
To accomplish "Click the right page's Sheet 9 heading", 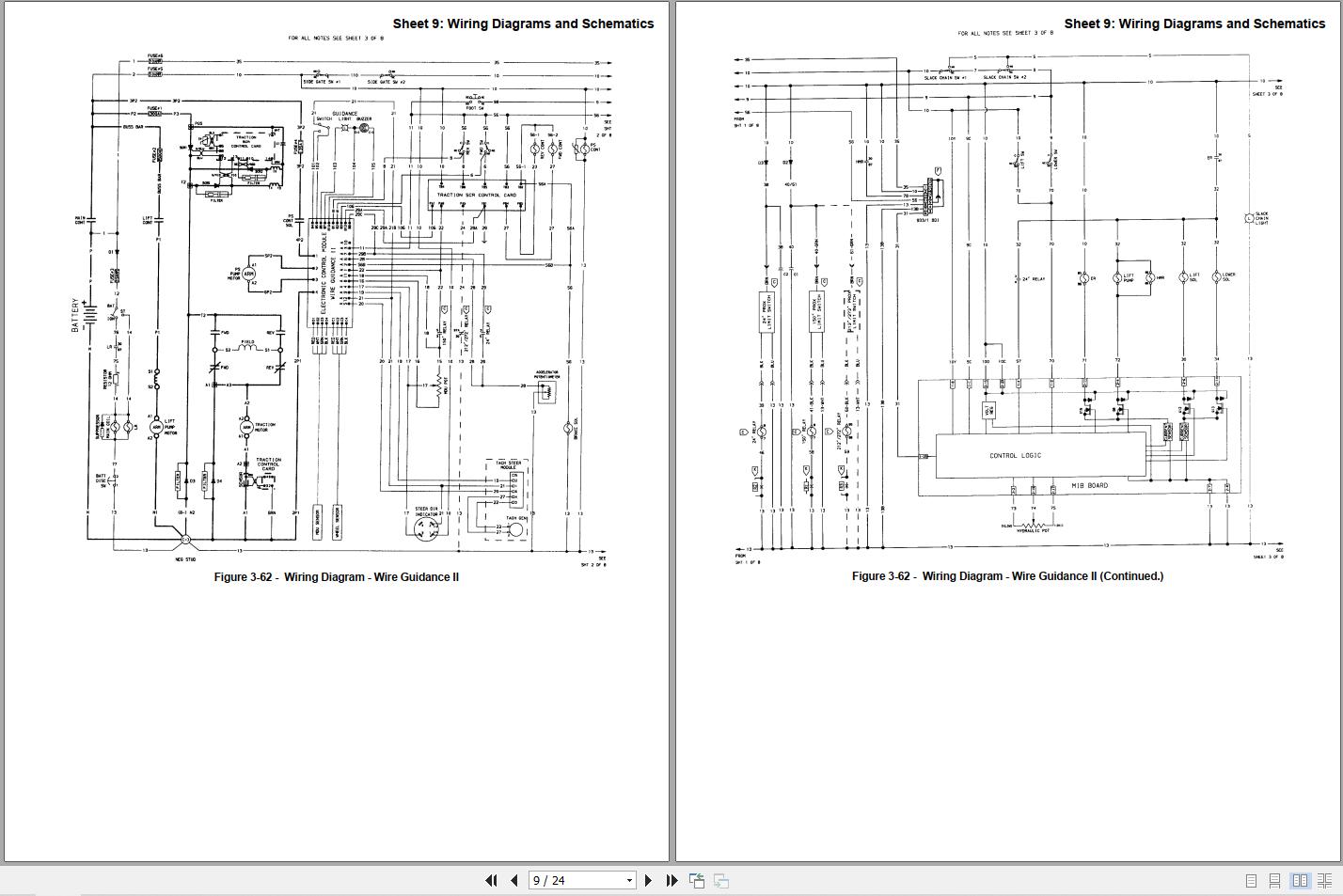I will point(1194,24).
